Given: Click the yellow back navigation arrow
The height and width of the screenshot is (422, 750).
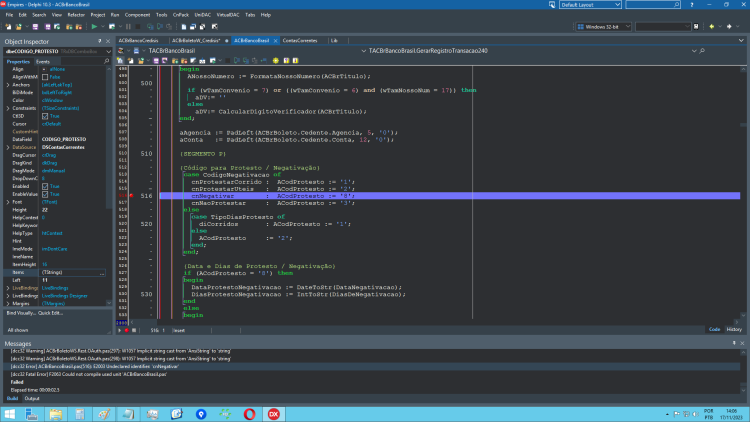Looking at the screenshot, I should [x=712, y=27].
